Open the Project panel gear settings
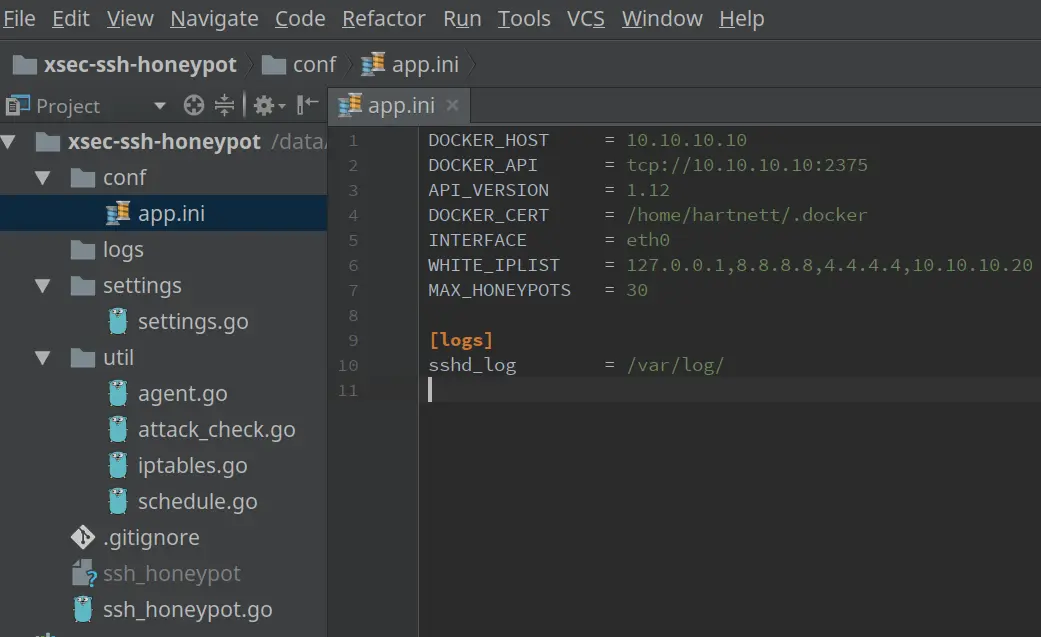The height and width of the screenshot is (637, 1041). pyautogui.click(x=268, y=106)
